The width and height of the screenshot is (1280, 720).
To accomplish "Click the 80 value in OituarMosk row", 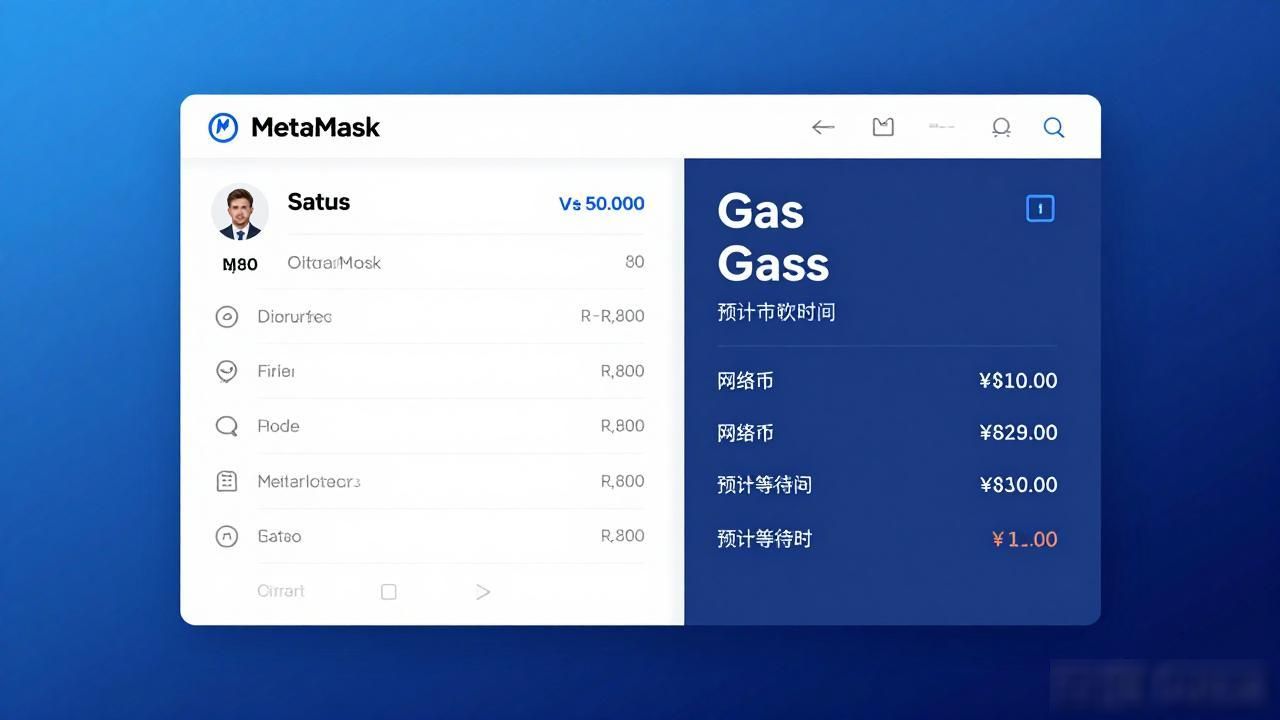I will tap(635, 262).
